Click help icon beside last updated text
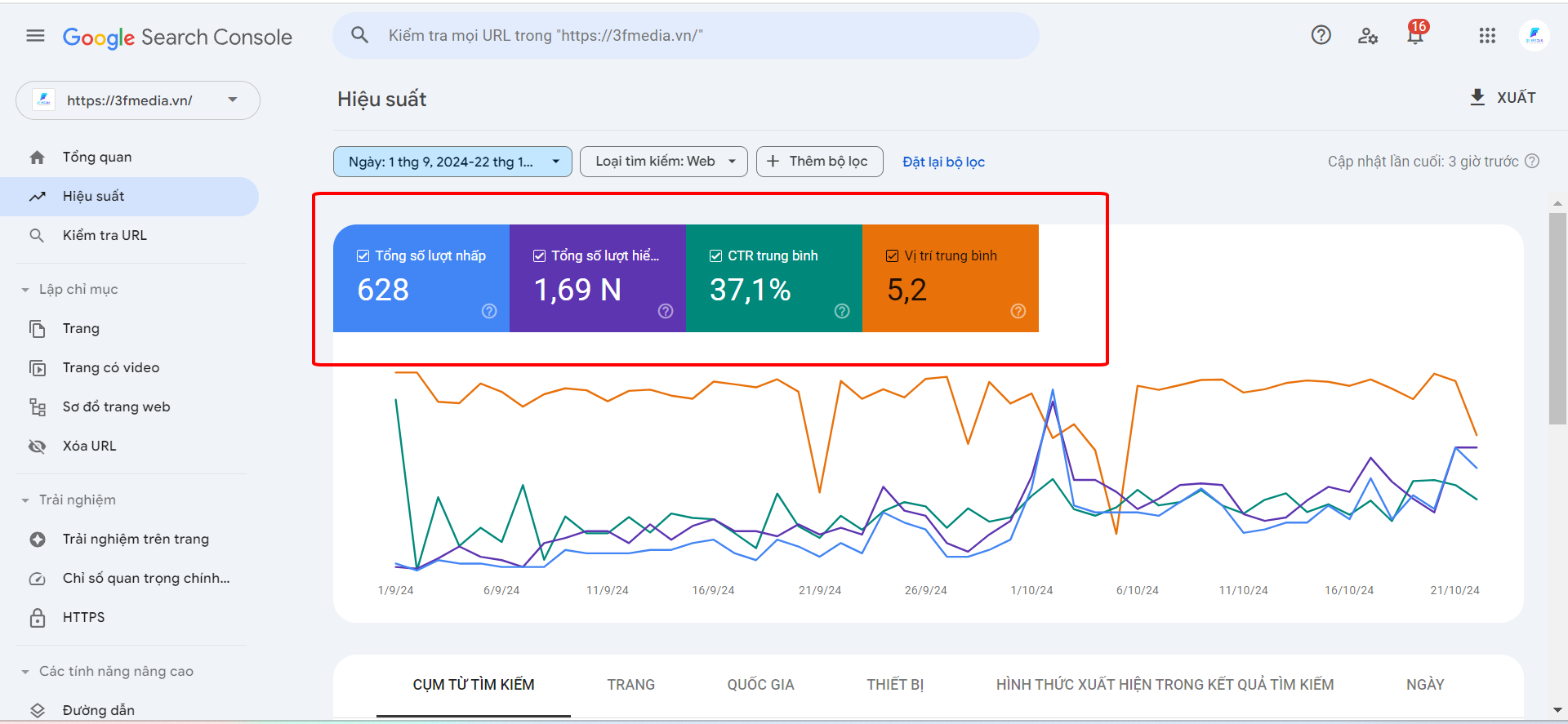The image size is (1568, 724). [x=1532, y=162]
